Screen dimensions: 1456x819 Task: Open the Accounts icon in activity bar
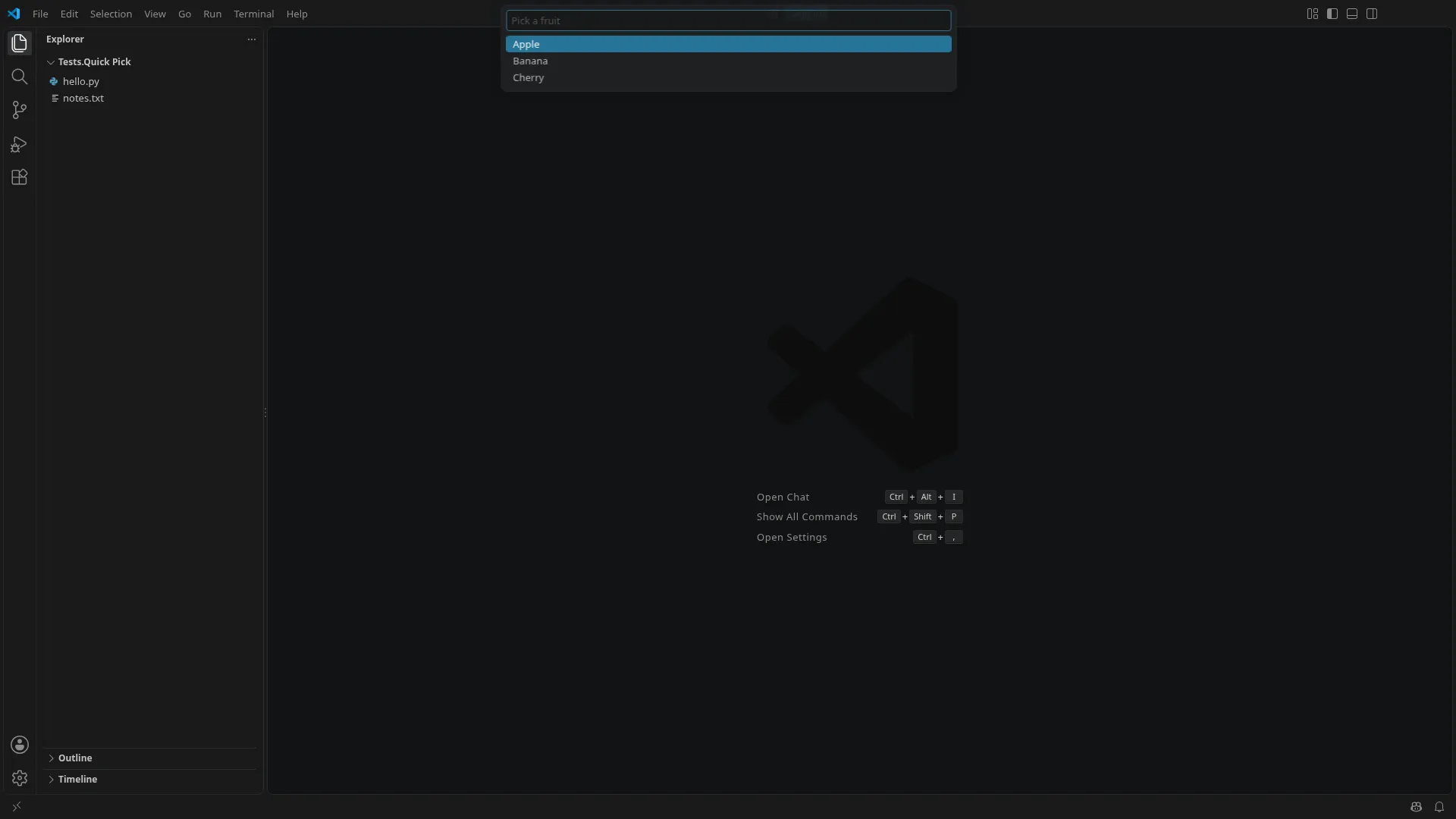pyautogui.click(x=20, y=745)
